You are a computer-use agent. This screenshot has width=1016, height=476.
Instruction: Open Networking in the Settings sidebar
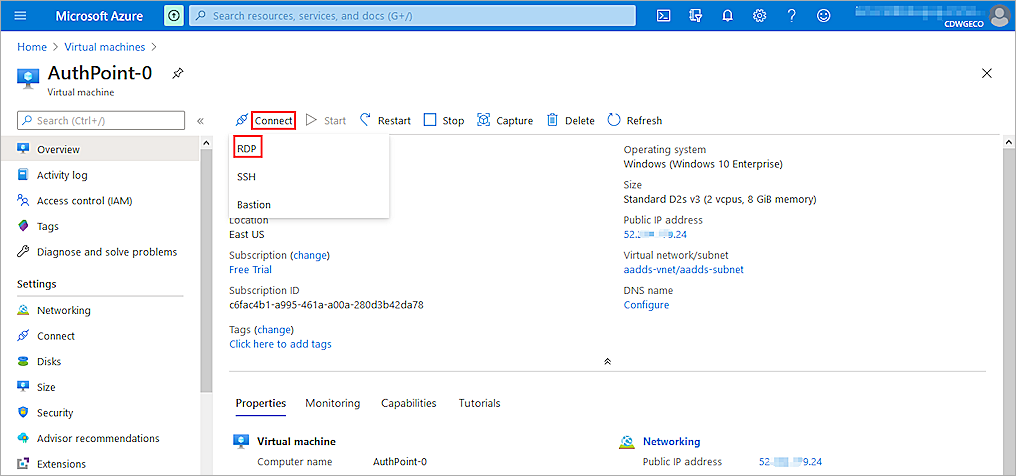pos(63,310)
